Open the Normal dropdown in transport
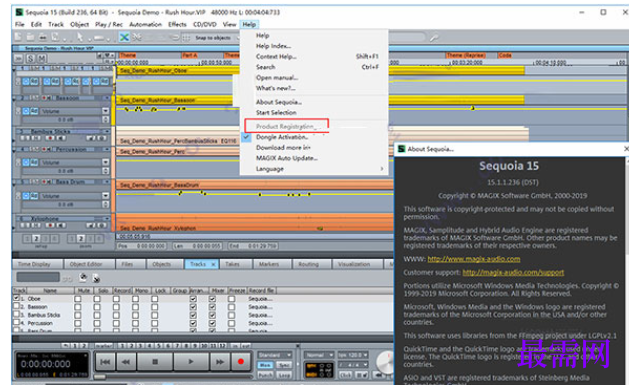Viewport: 629px width, 385px height. click(319, 355)
